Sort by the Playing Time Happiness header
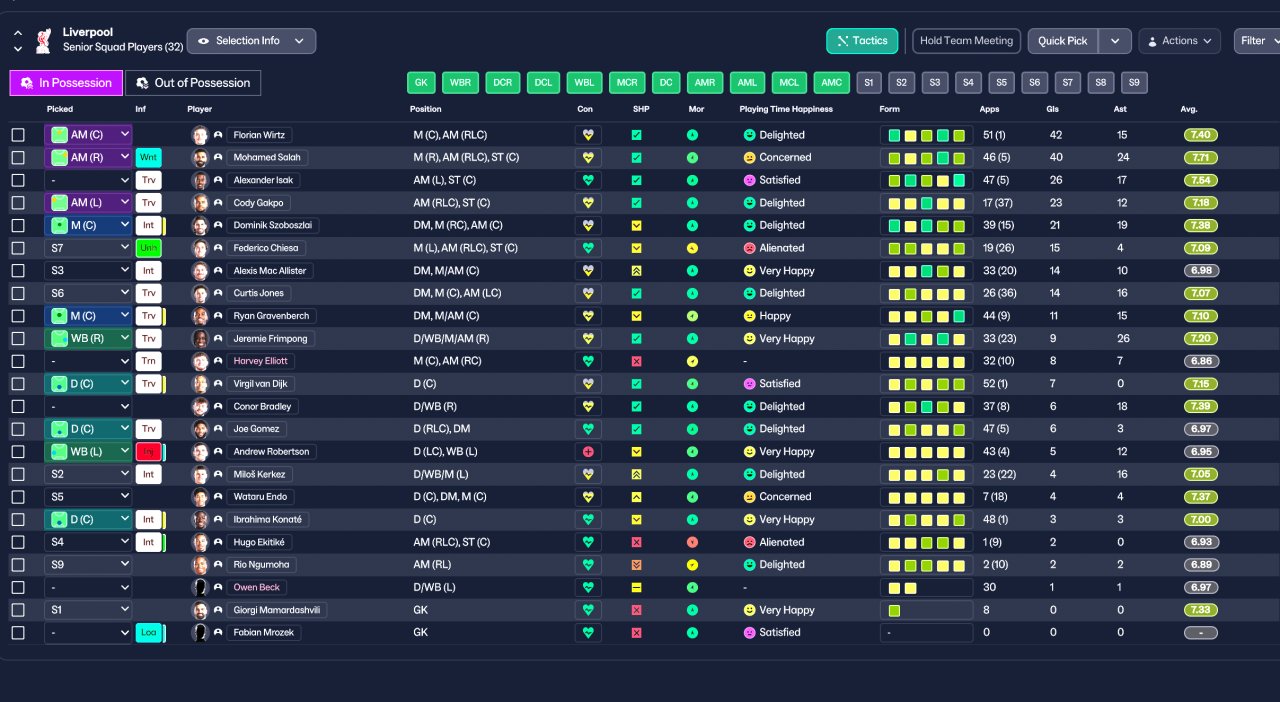The image size is (1280, 702). pos(786,109)
